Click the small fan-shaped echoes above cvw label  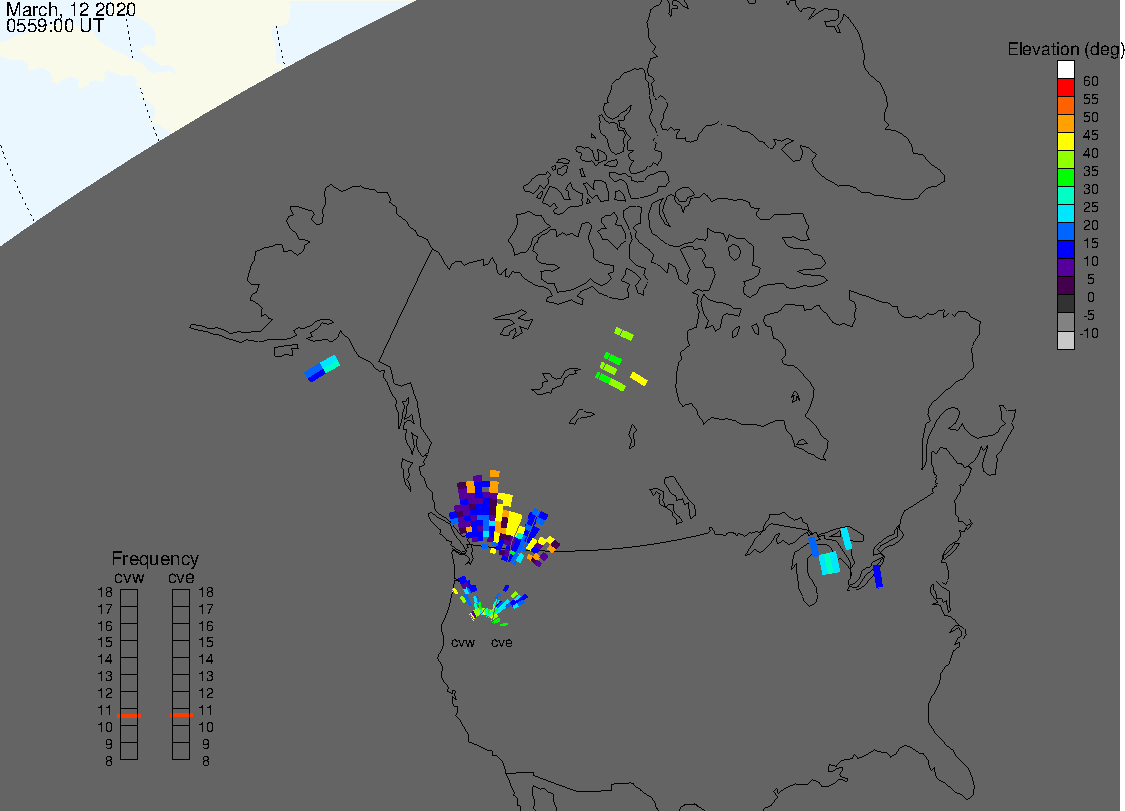489,601
